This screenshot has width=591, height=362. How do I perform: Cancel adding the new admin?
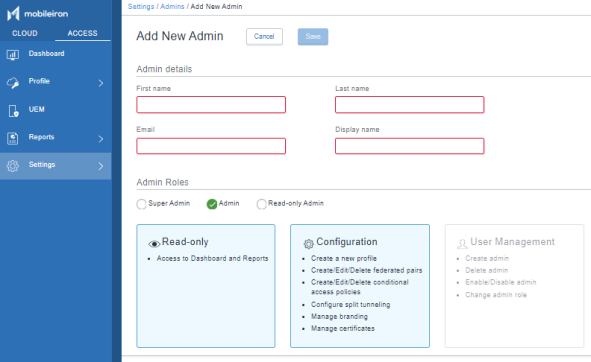[264, 37]
